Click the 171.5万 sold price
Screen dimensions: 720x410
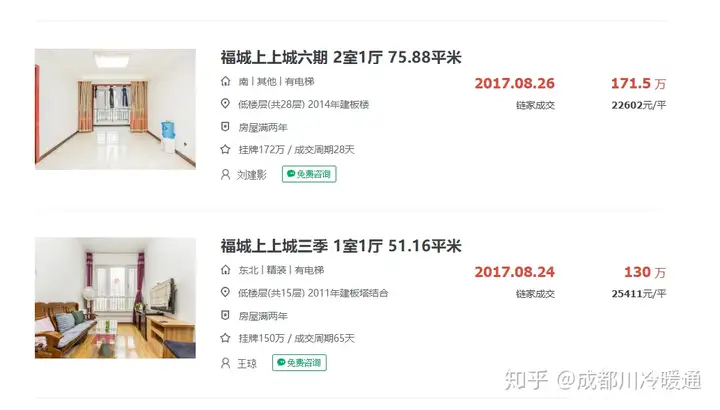[x=638, y=84]
